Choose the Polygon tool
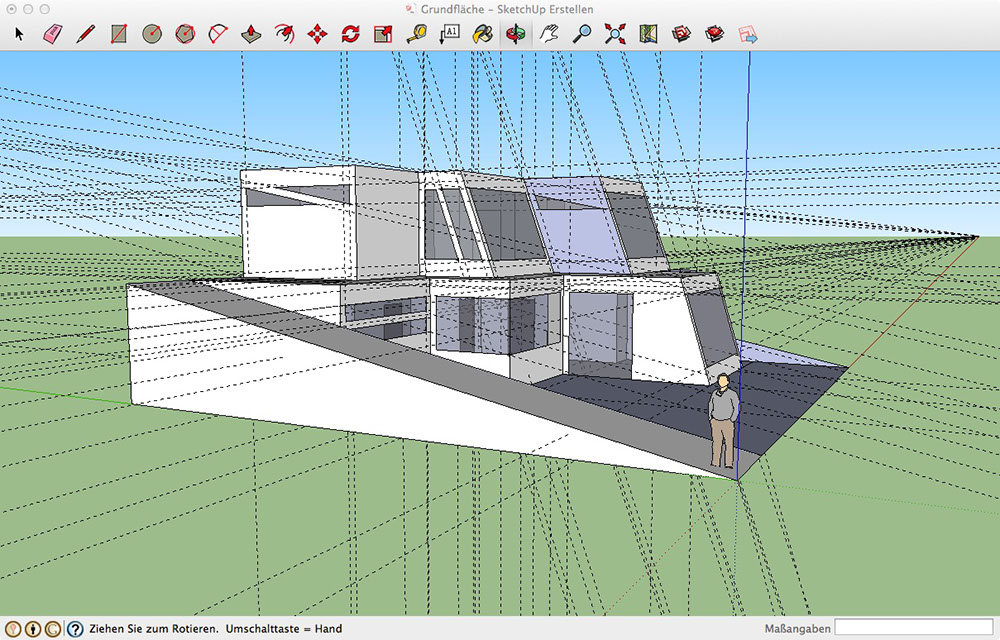Screen dimensions: 1000x640 (184, 34)
